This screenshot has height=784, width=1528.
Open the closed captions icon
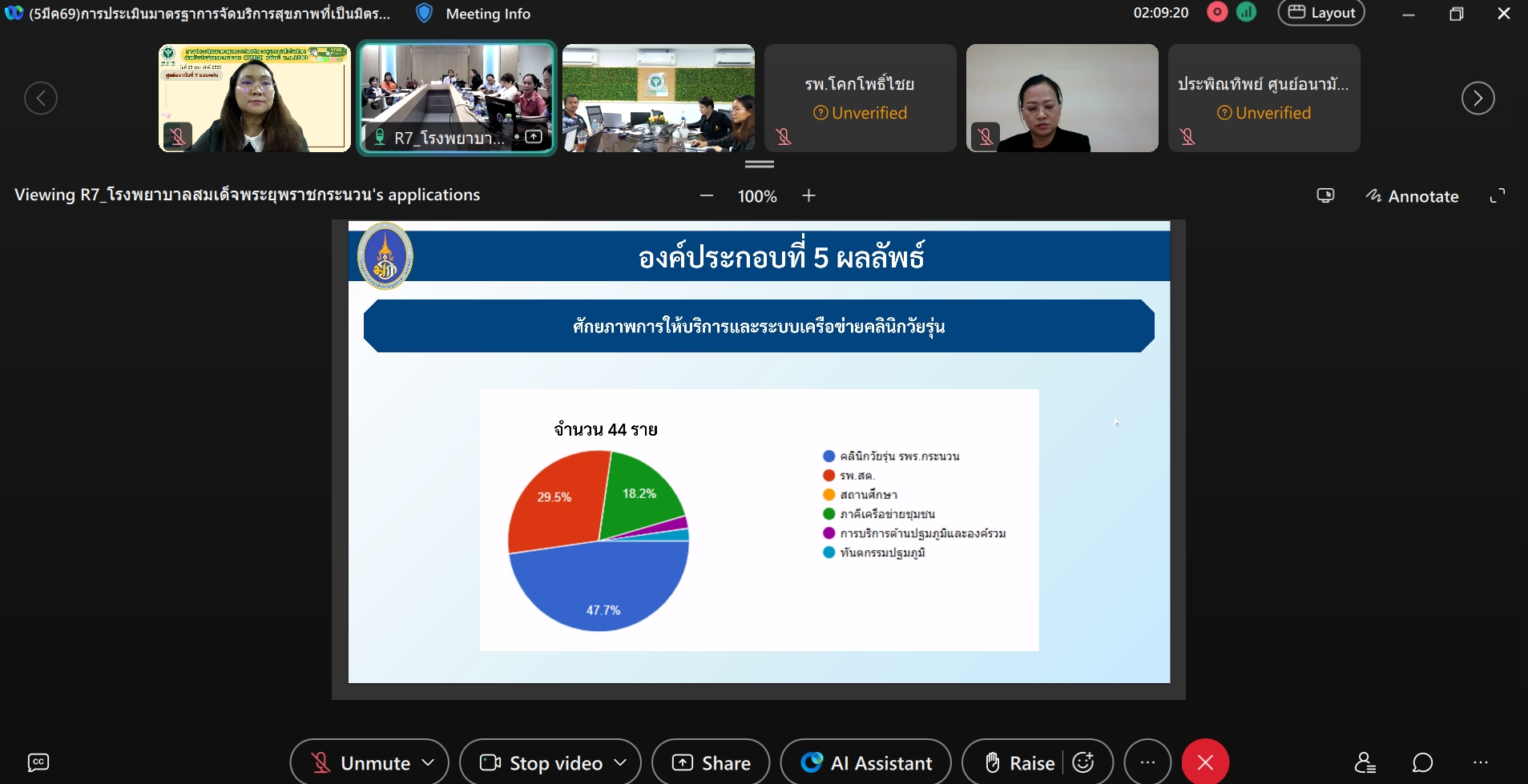(38, 762)
